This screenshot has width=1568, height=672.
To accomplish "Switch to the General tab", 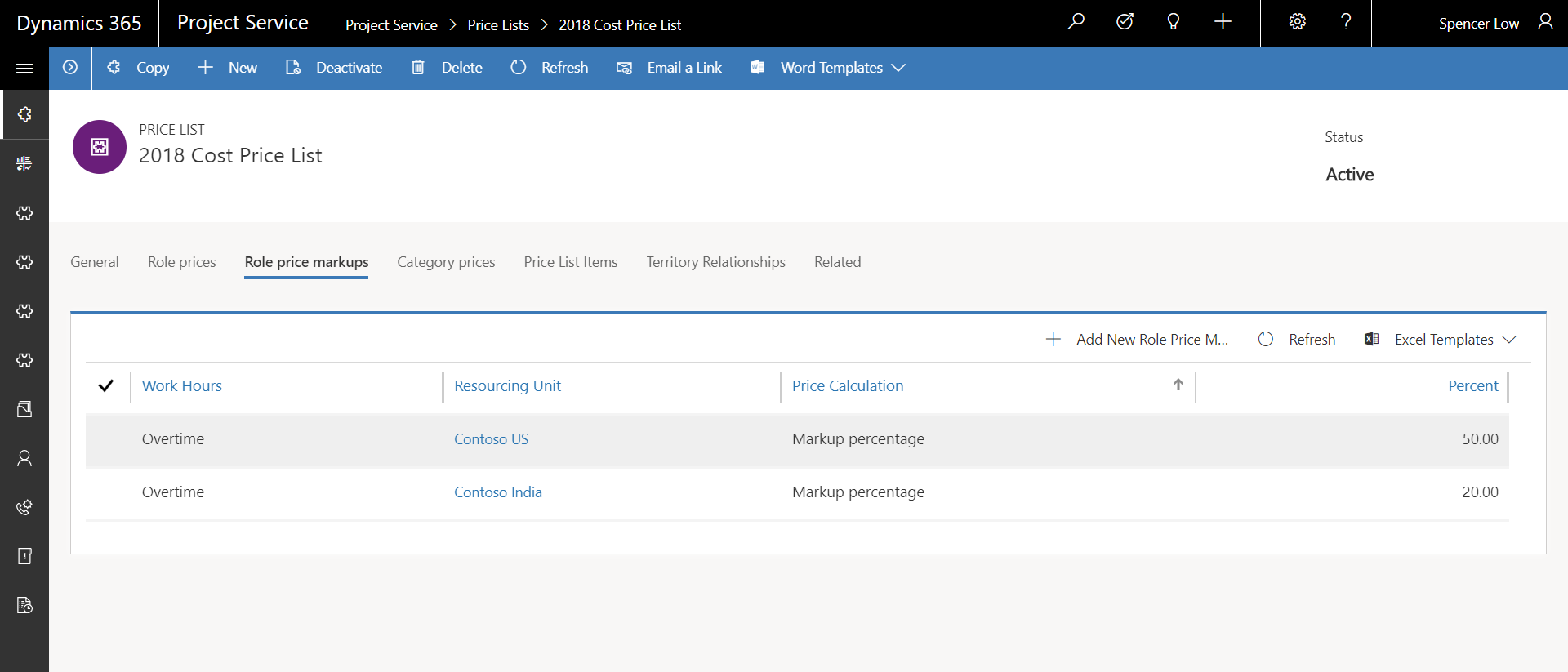I will (x=95, y=262).
